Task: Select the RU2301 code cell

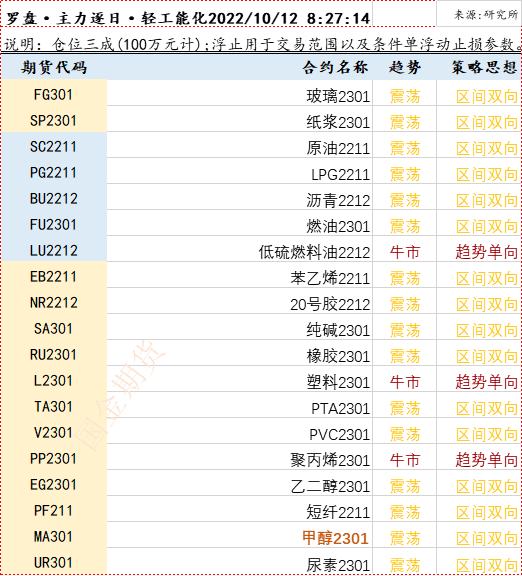Action: [54, 353]
